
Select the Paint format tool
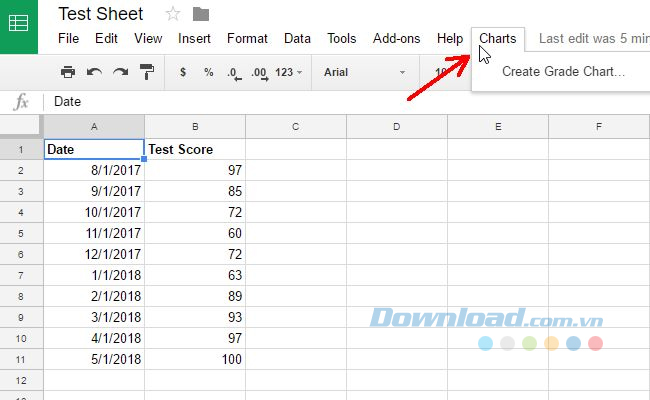[x=146, y=72]
